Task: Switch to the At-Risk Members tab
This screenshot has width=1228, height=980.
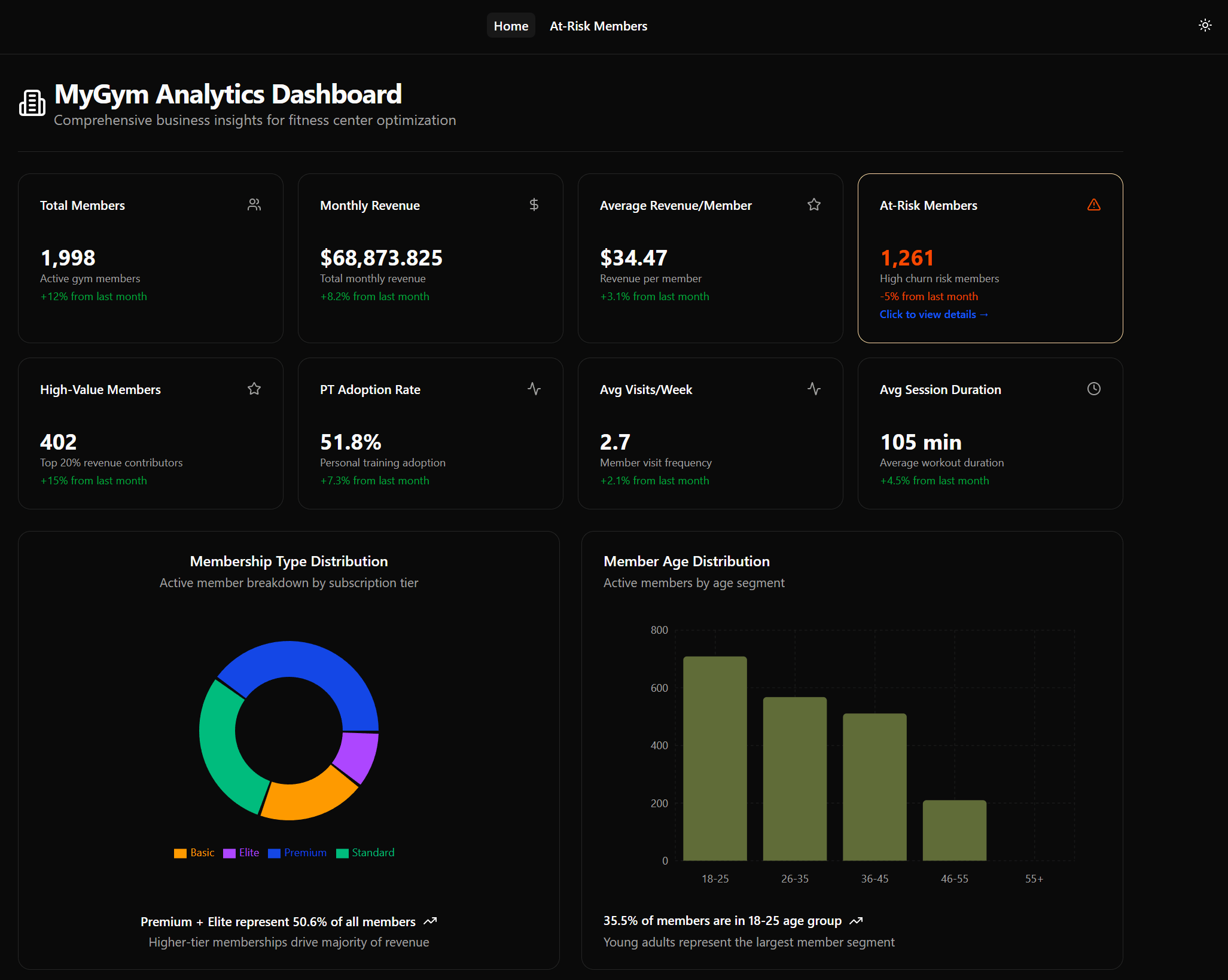Action: pos(598,26)
